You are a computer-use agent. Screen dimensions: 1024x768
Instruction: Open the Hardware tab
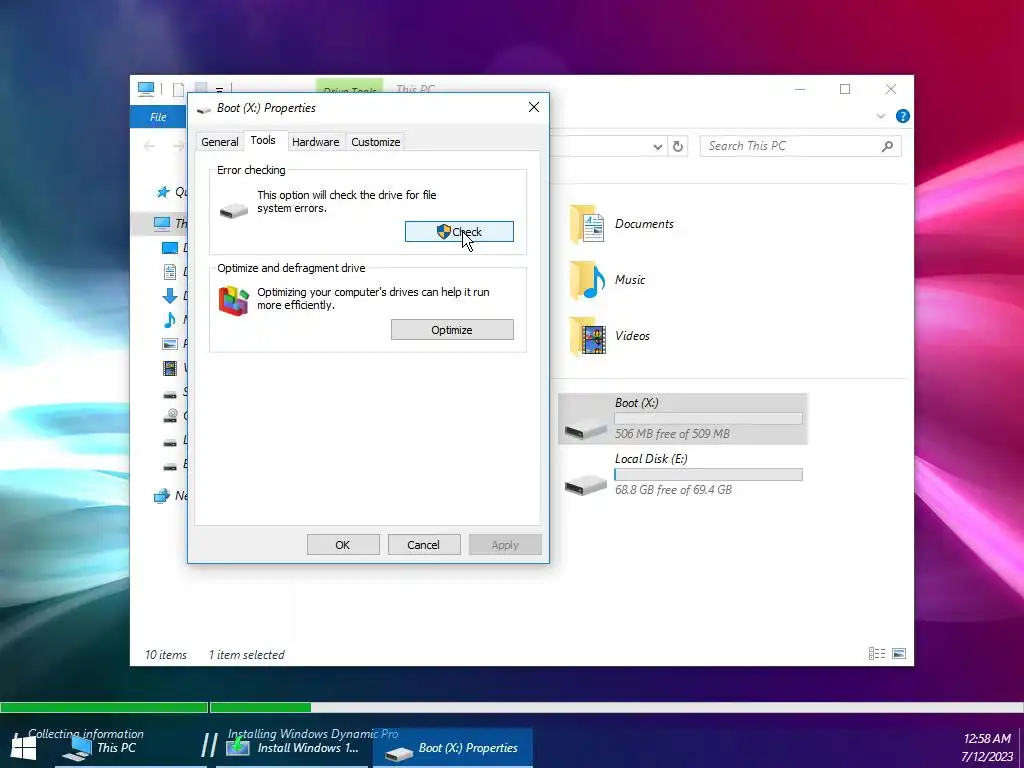tap(315, 142)
